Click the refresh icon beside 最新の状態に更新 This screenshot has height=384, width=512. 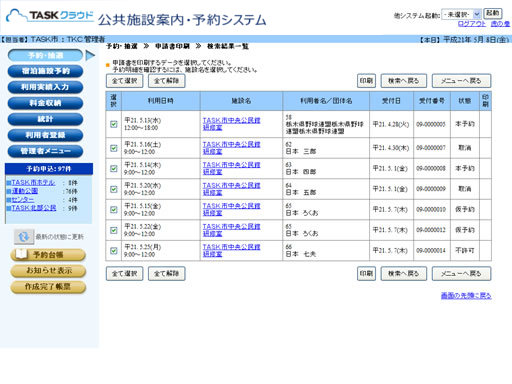pos(24,237)
